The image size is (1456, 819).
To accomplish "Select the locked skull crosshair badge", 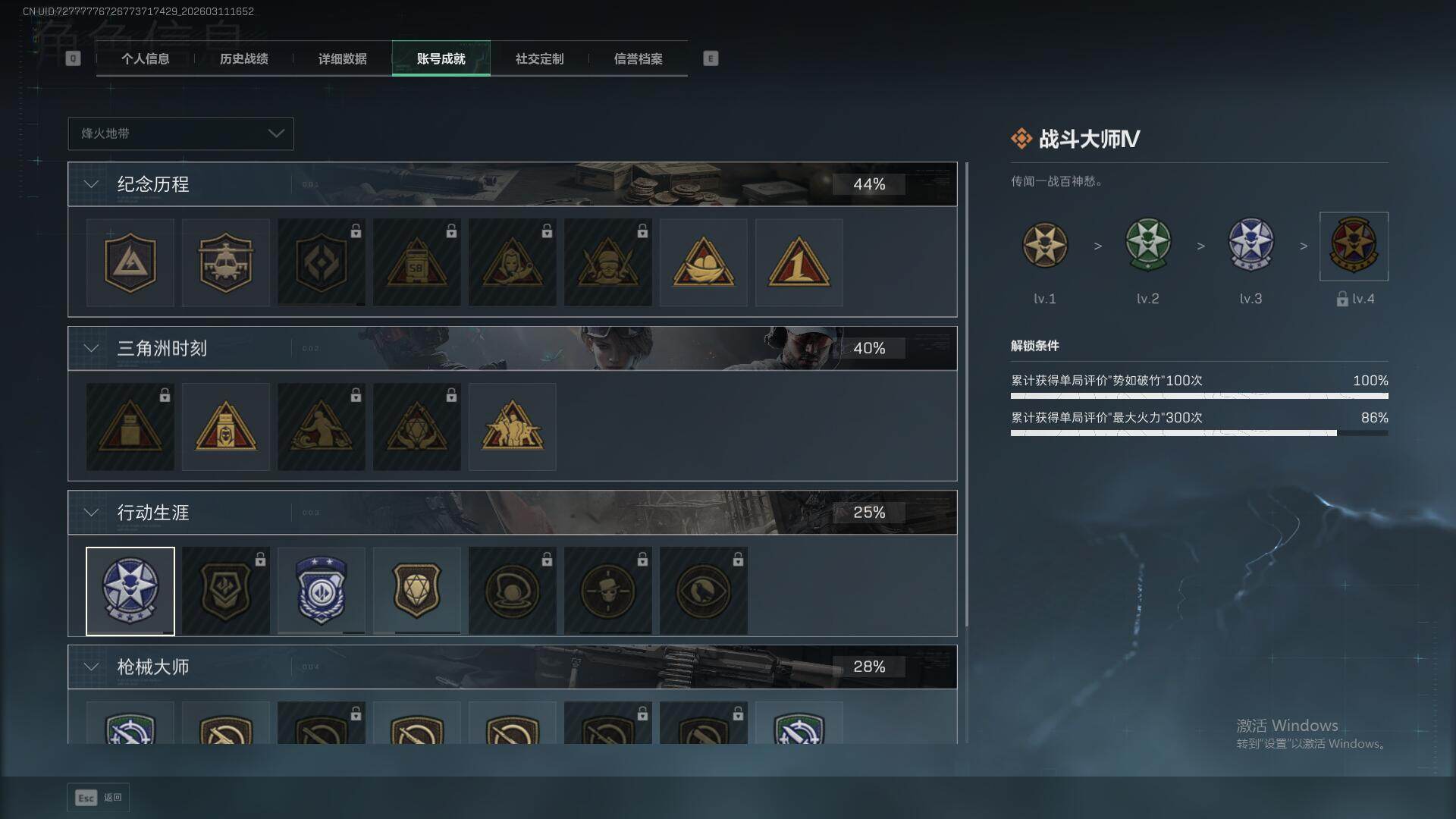I will (607, 591).
